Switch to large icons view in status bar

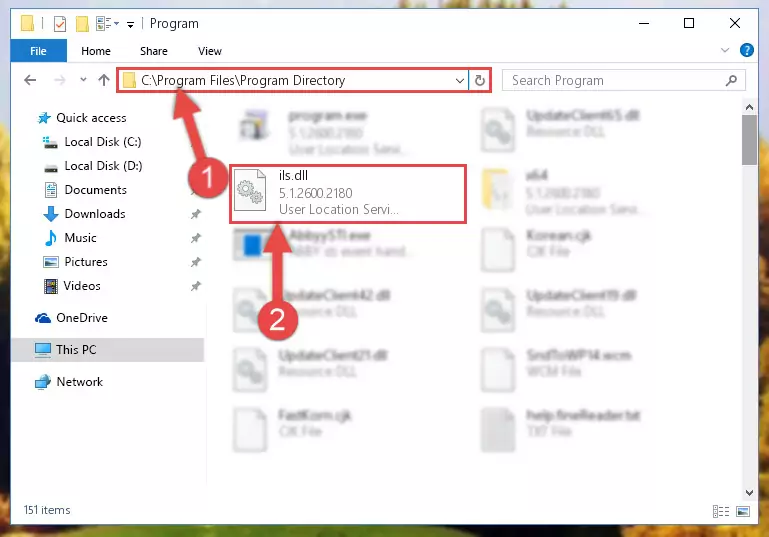click(x=743, y=511)
